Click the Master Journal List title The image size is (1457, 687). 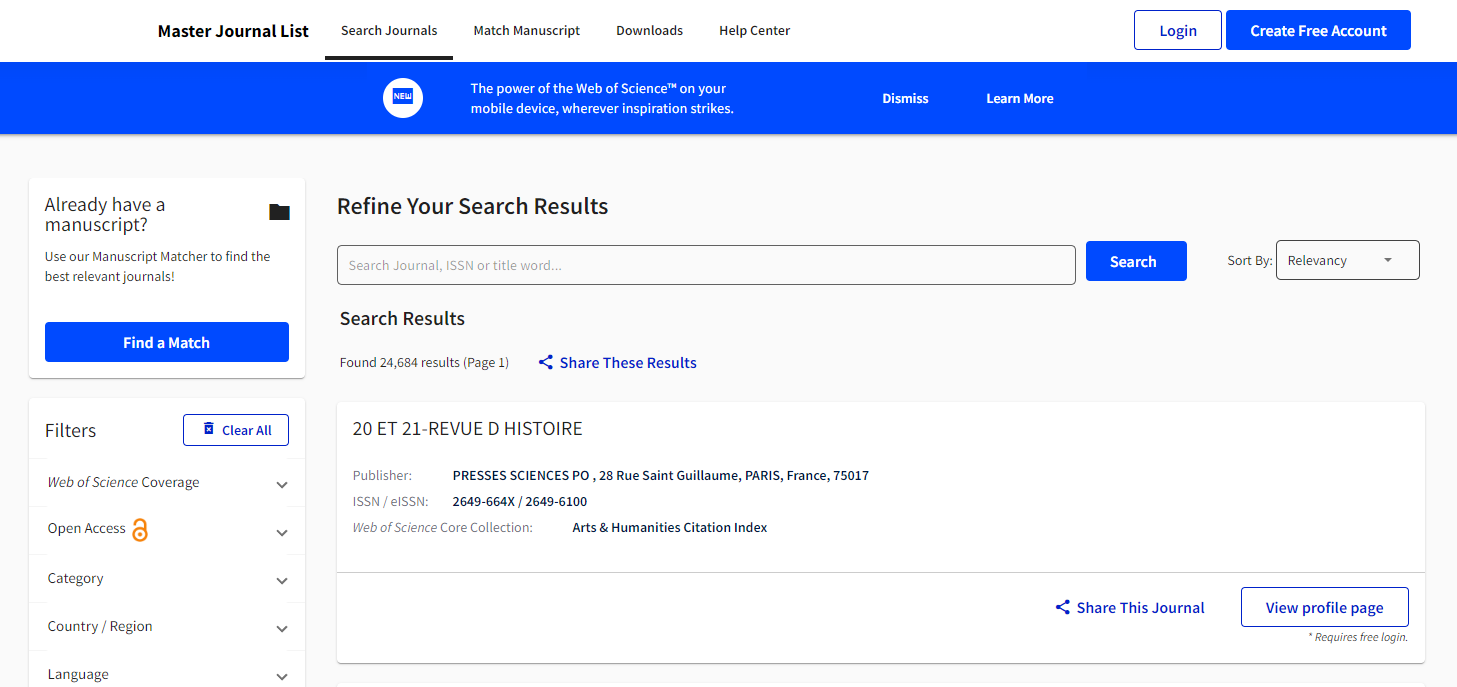[233, 31]
